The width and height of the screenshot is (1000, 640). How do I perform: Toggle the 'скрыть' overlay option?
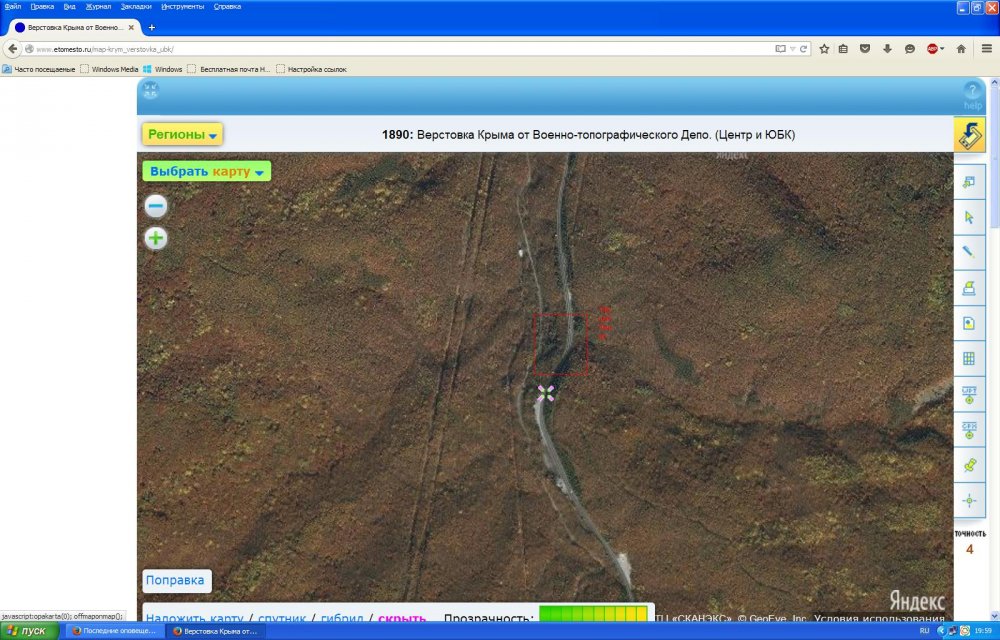point(402,619)
